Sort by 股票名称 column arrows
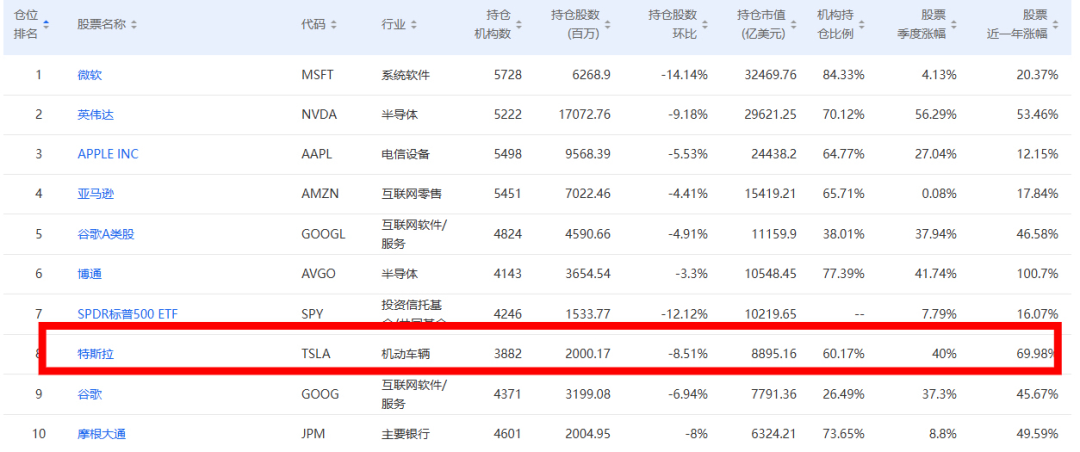Image resolution: width=1080 pixels, height=452 pixels. (134, 24)
